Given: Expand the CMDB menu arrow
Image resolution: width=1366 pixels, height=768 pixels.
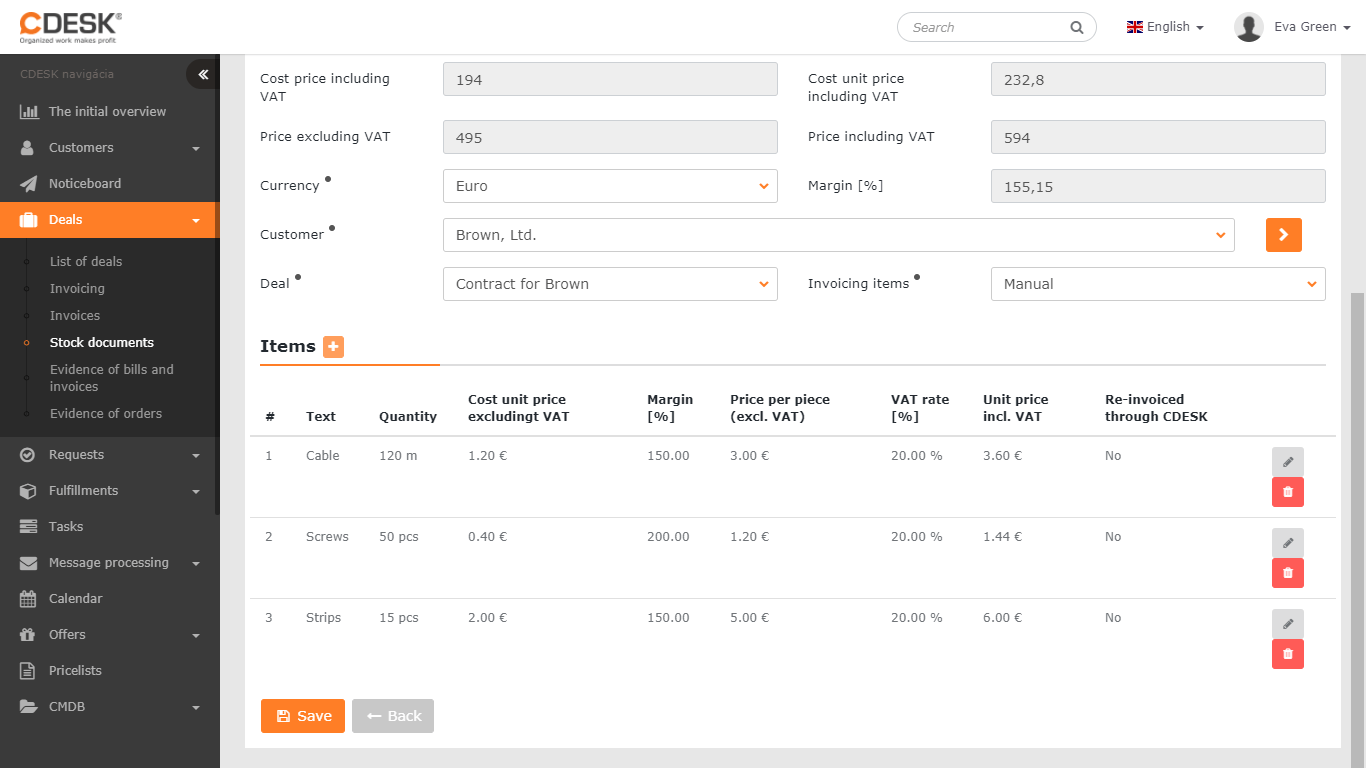Looking at the screenshot, I should pos(196,707).
